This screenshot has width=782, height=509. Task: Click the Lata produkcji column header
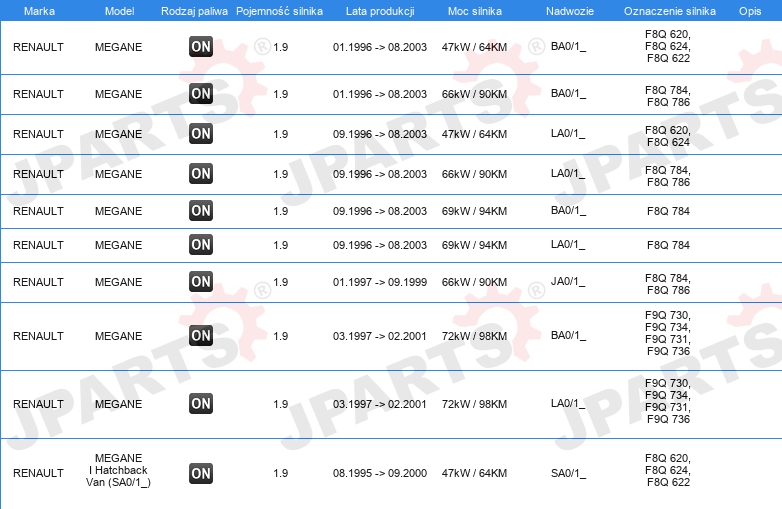point(380,11)
